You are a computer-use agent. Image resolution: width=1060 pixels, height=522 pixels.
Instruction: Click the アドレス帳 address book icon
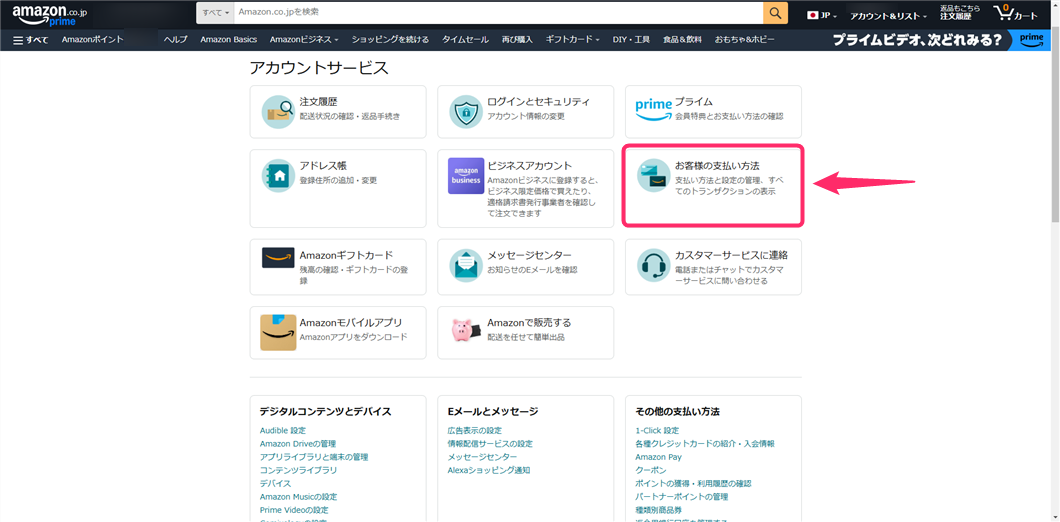[x=278, y=176]
